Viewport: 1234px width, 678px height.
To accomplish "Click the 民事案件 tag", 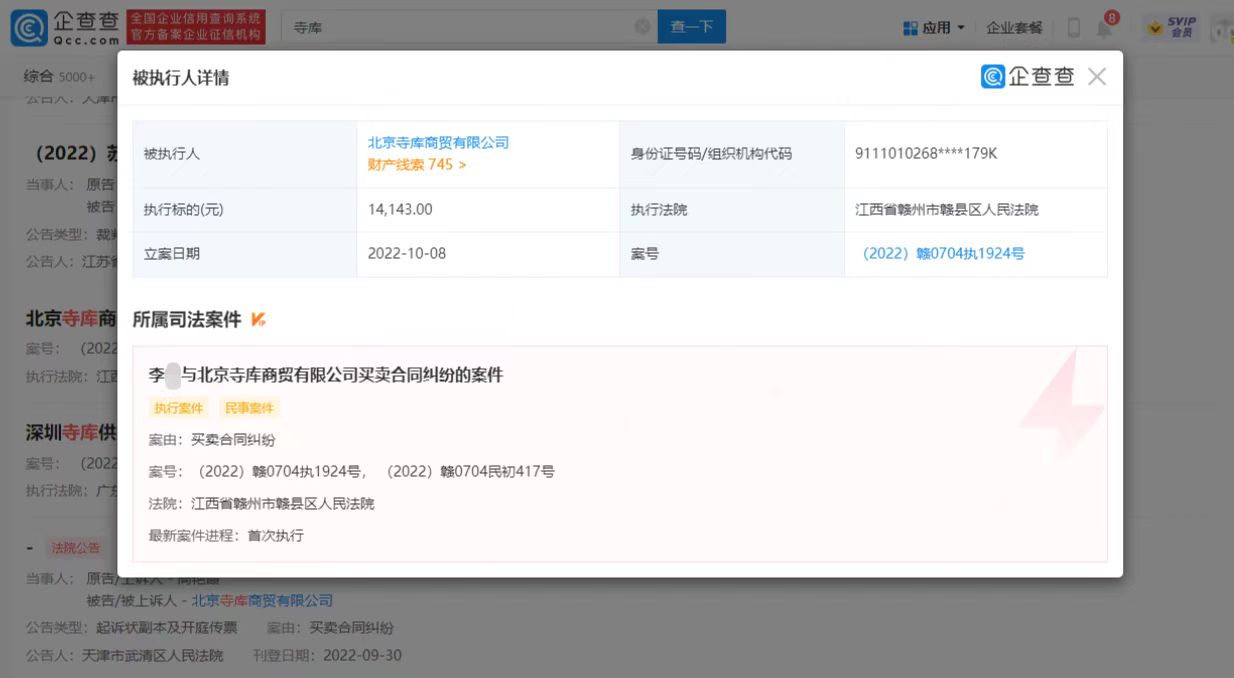I will tap(250, 408).
